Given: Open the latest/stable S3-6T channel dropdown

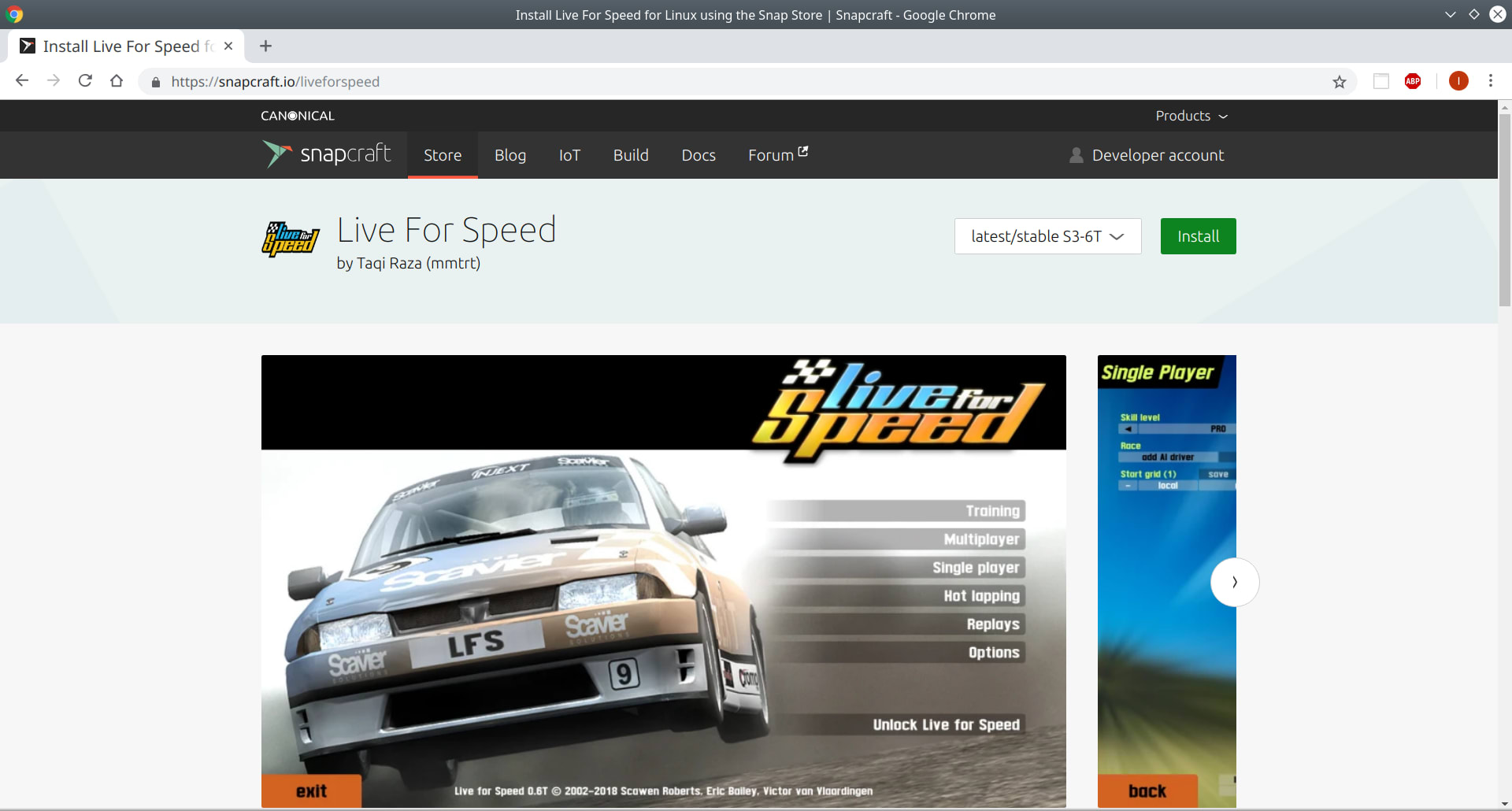Looking at the screenshot, I should [1047, 236].
